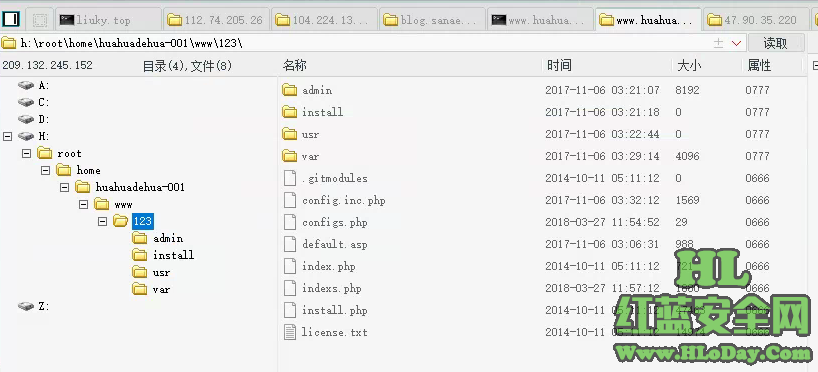Click the IP address 209.132.245.152 label
The width and height of the screenshot is (818, 372).
(x=47, y=65)
